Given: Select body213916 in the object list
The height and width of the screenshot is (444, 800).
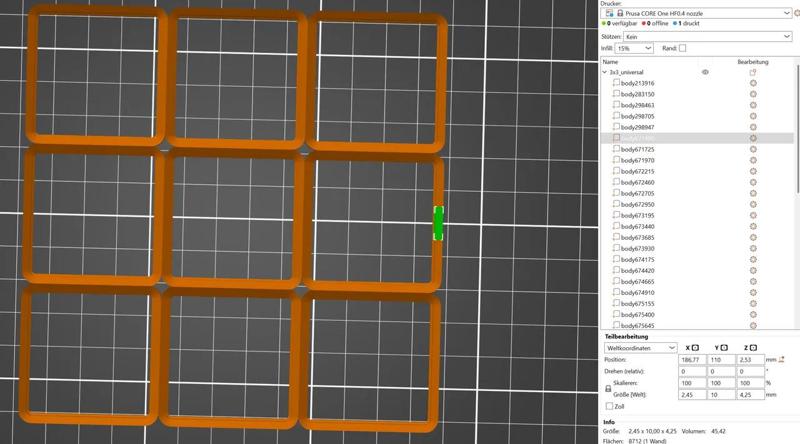Looking at the screenshot, I should pyautogui.click(x=637, y=83).
